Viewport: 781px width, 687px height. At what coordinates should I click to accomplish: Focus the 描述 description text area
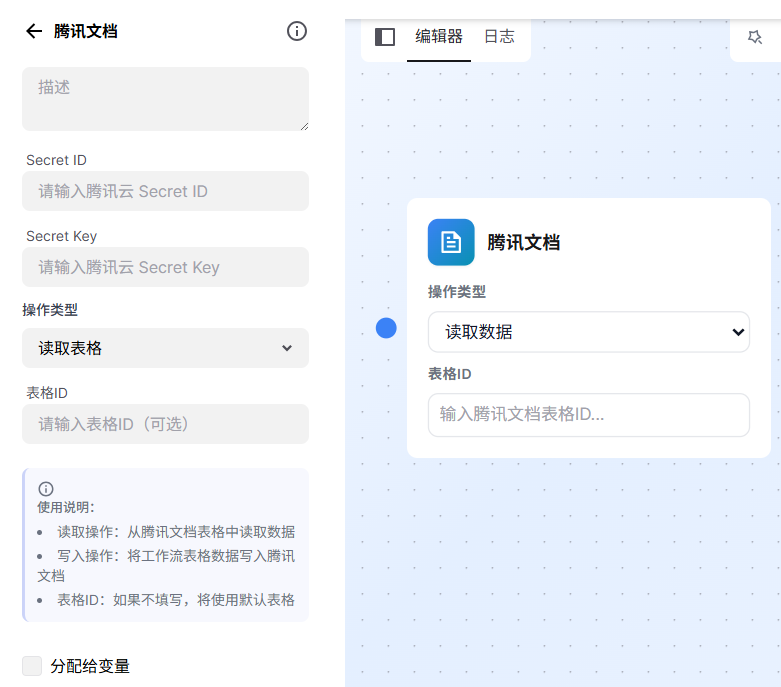[x=165, y=99]
